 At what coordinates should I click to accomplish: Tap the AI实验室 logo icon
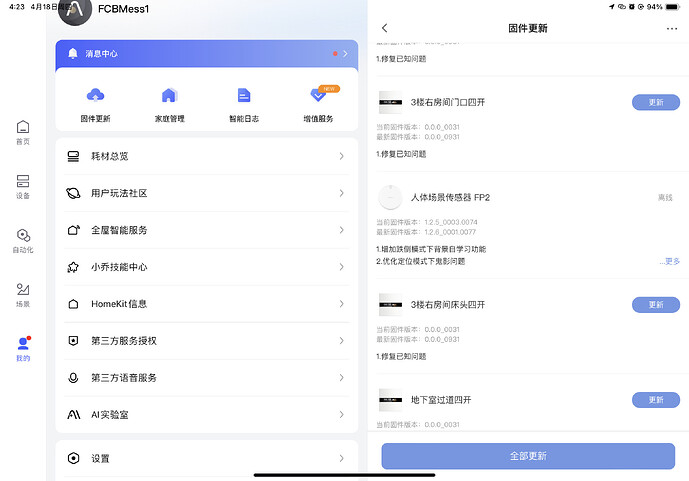coord(73,415)
